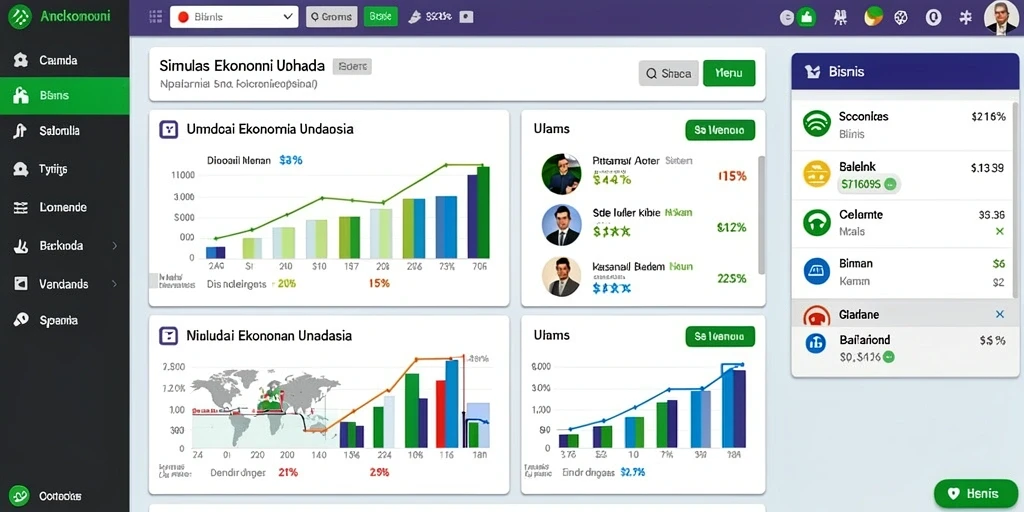Viewport: 1024px width, 512px height.
Task: Open the Salomila sidebar item
Action: click(64, 131)
